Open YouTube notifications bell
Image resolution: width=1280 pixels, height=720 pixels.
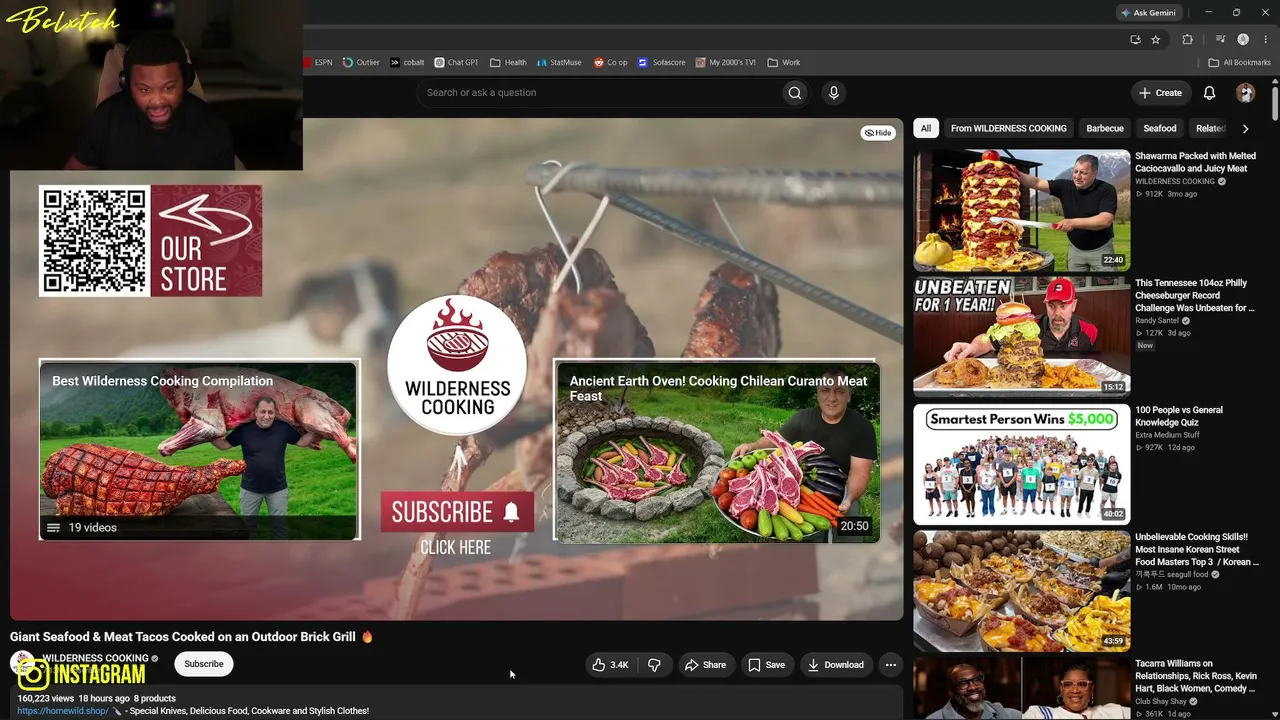[1209, 93]
